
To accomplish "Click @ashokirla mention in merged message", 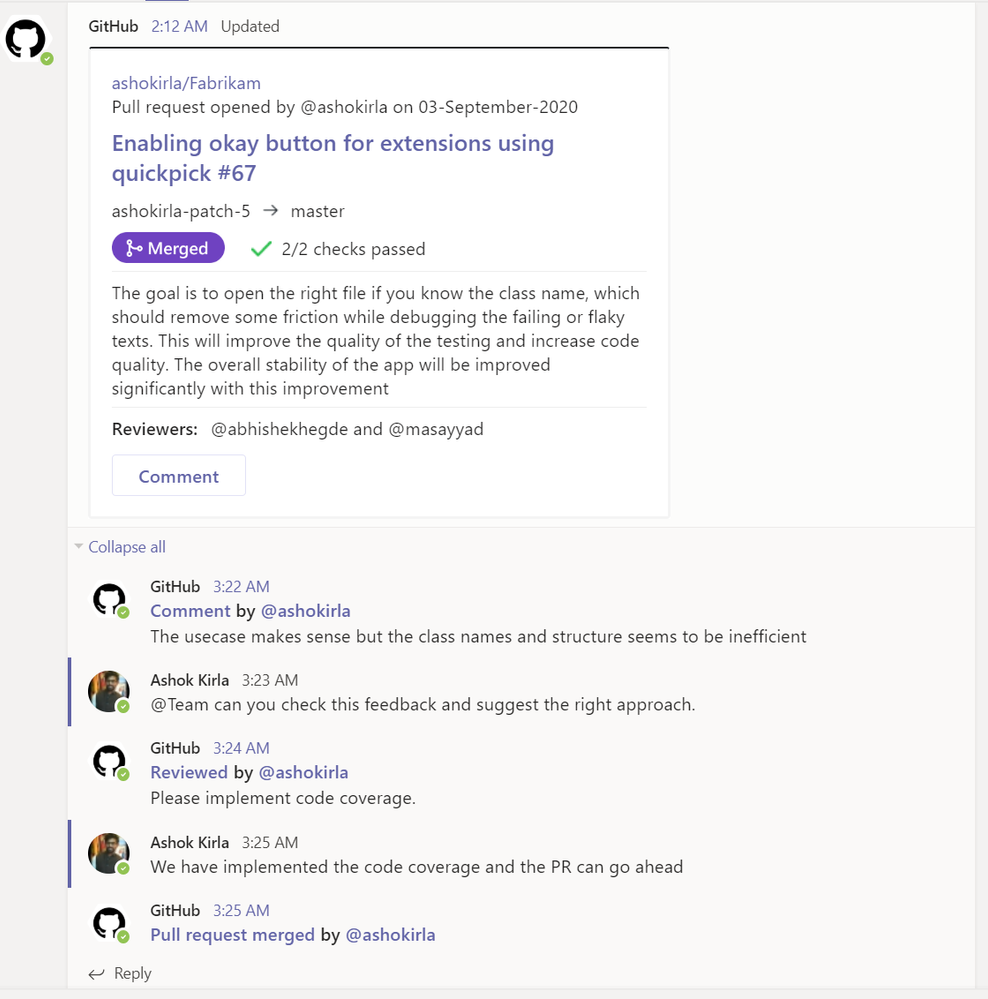I will pos(390,935).
